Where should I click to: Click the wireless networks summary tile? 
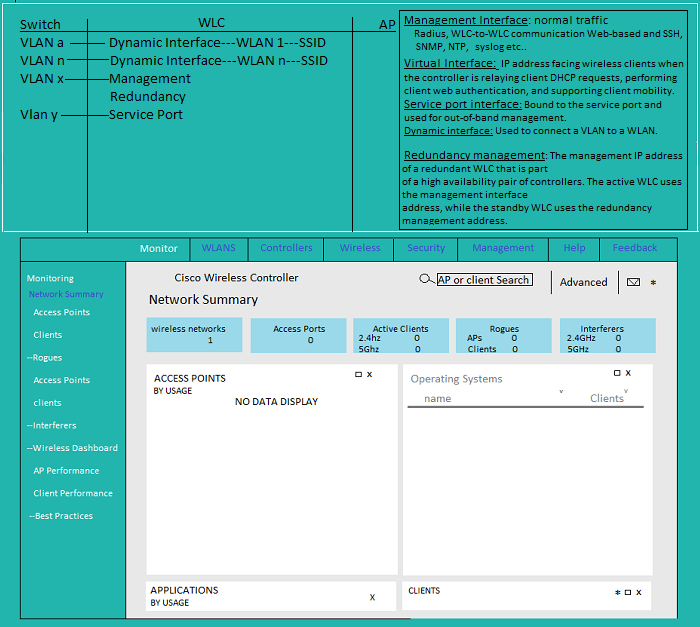[x=194, y=335]
